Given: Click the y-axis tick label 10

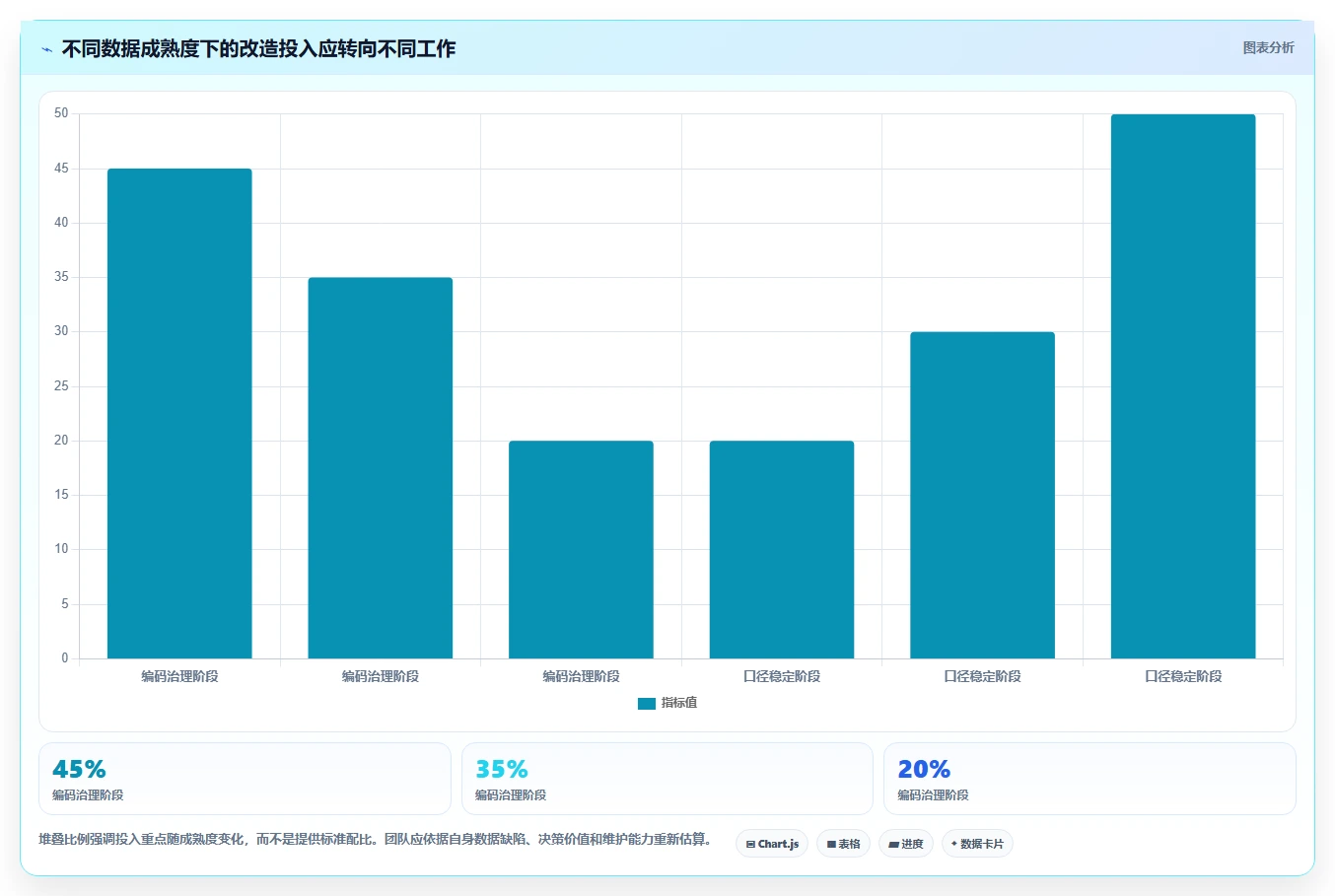Looking at the screenshot, I should 61,549.
